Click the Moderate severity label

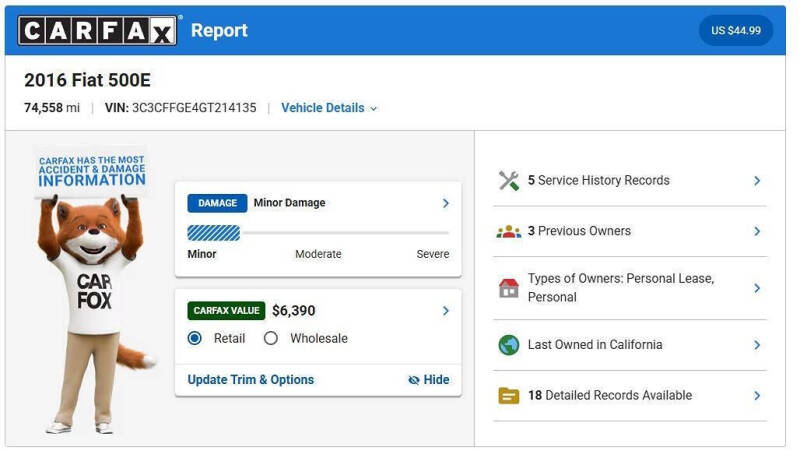tap(318, 254)
